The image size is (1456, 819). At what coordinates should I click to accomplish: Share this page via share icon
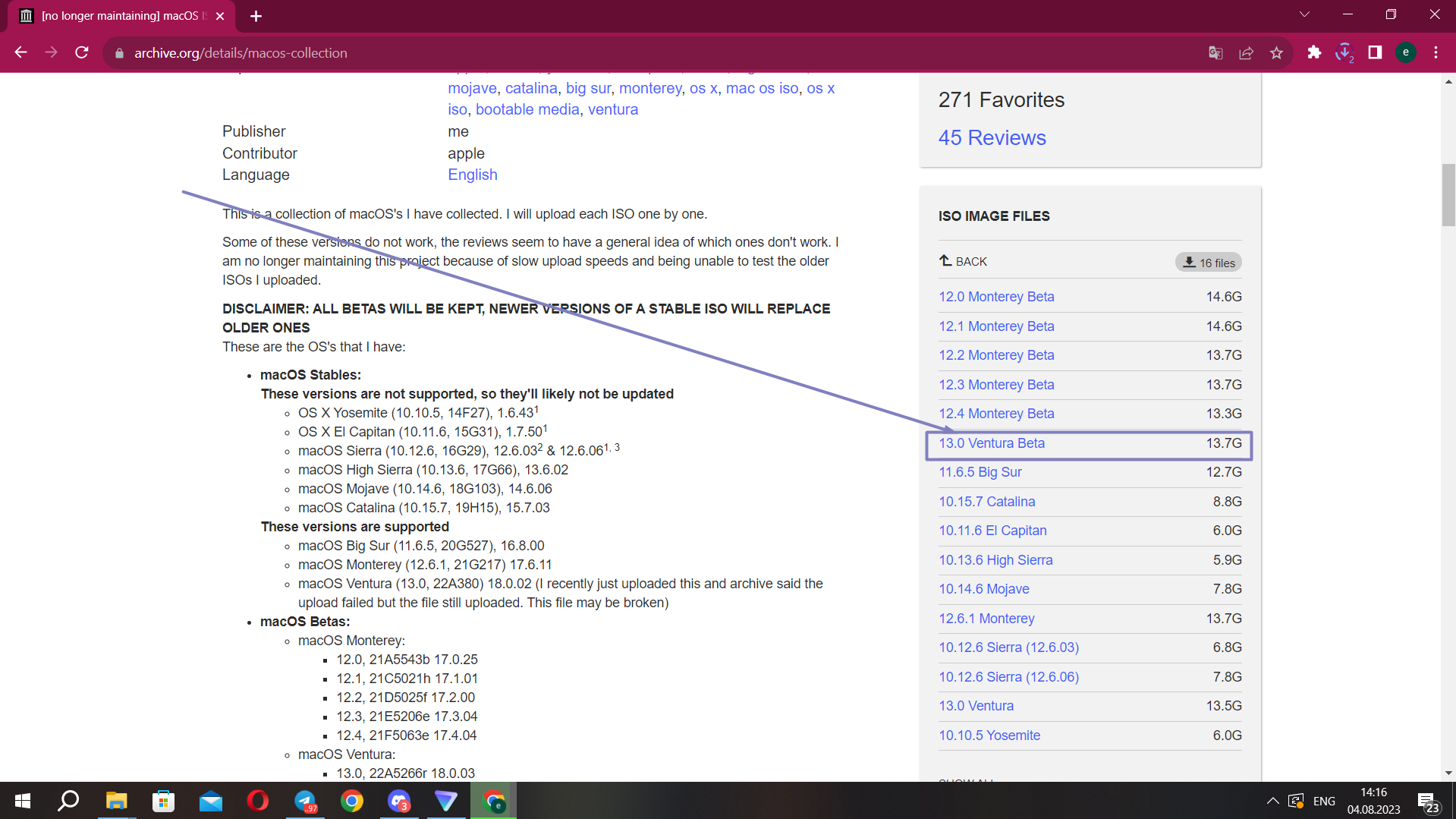click(x=1246, y=52)
